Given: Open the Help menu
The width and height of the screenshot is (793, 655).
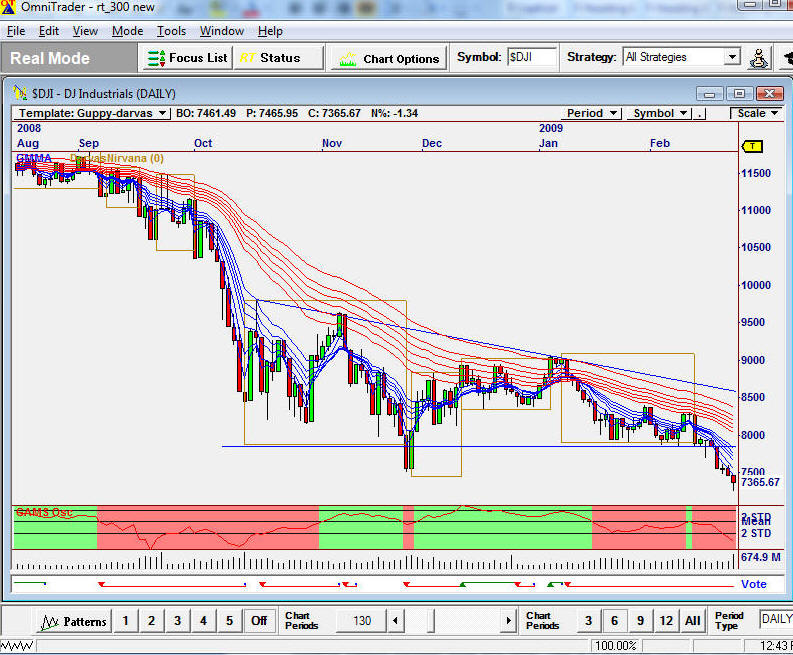Looking at the screenshot, I should (x=270, y=31).
